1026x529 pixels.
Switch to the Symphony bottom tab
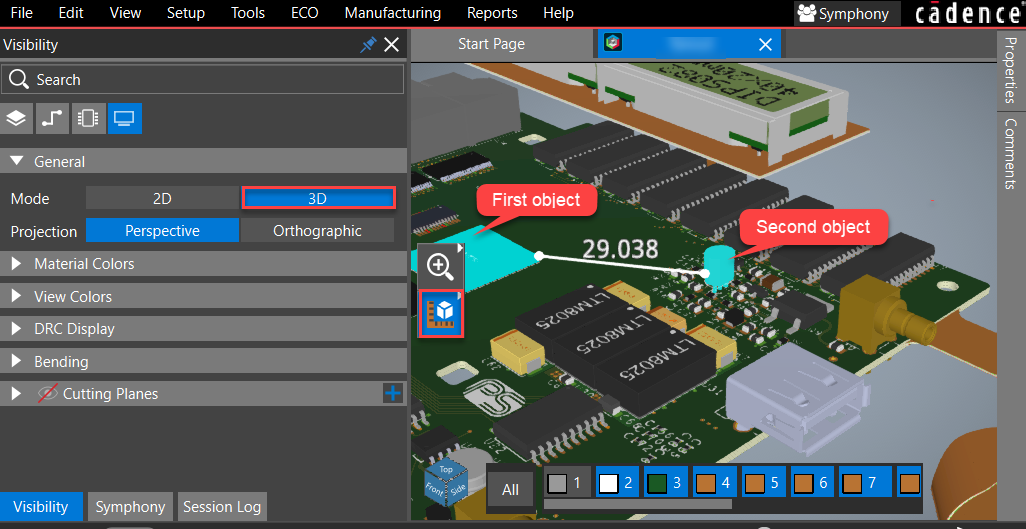(130, 507)
